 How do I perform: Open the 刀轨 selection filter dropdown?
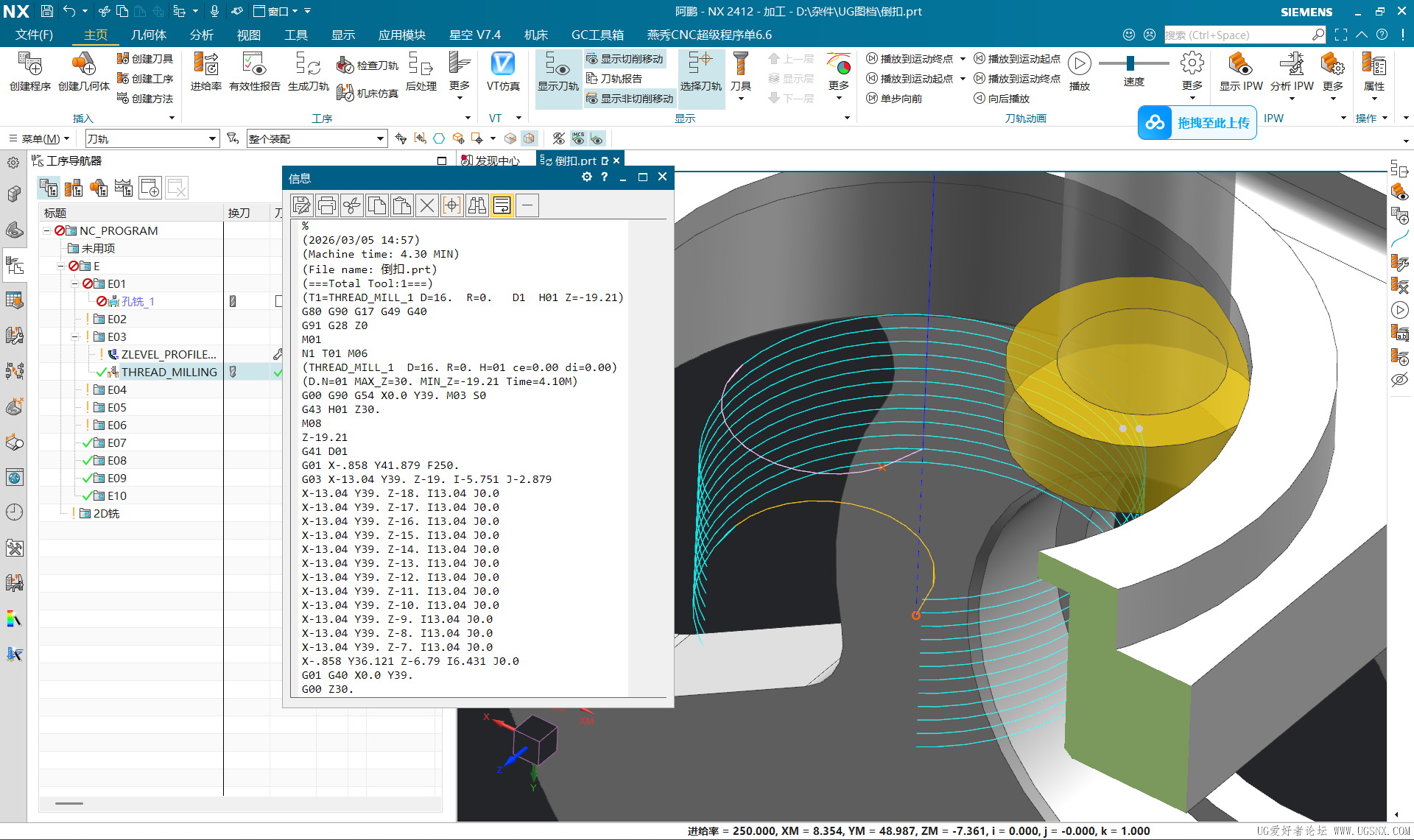coord(212,138)
